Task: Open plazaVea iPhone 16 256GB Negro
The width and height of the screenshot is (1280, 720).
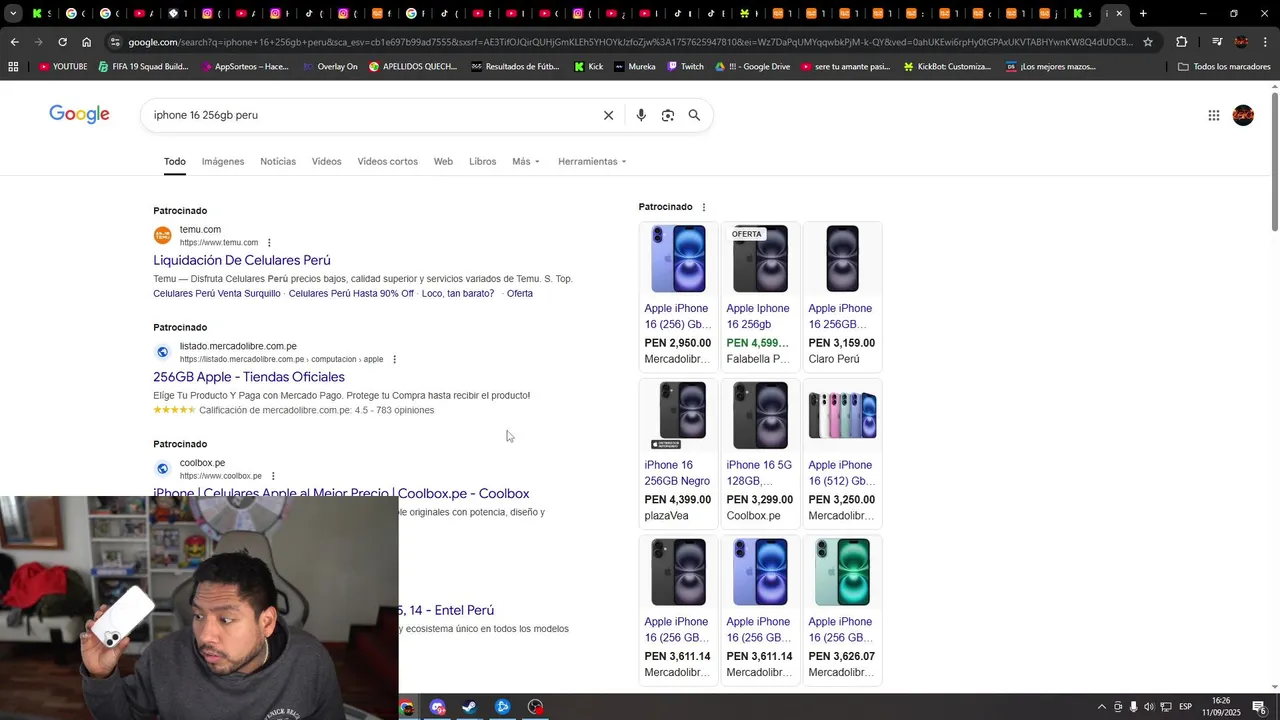Action: click(678, 452)
